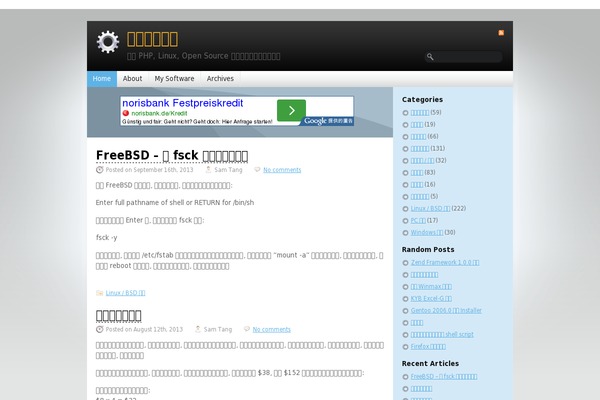Open the About menu item

(x=132, y=78)
